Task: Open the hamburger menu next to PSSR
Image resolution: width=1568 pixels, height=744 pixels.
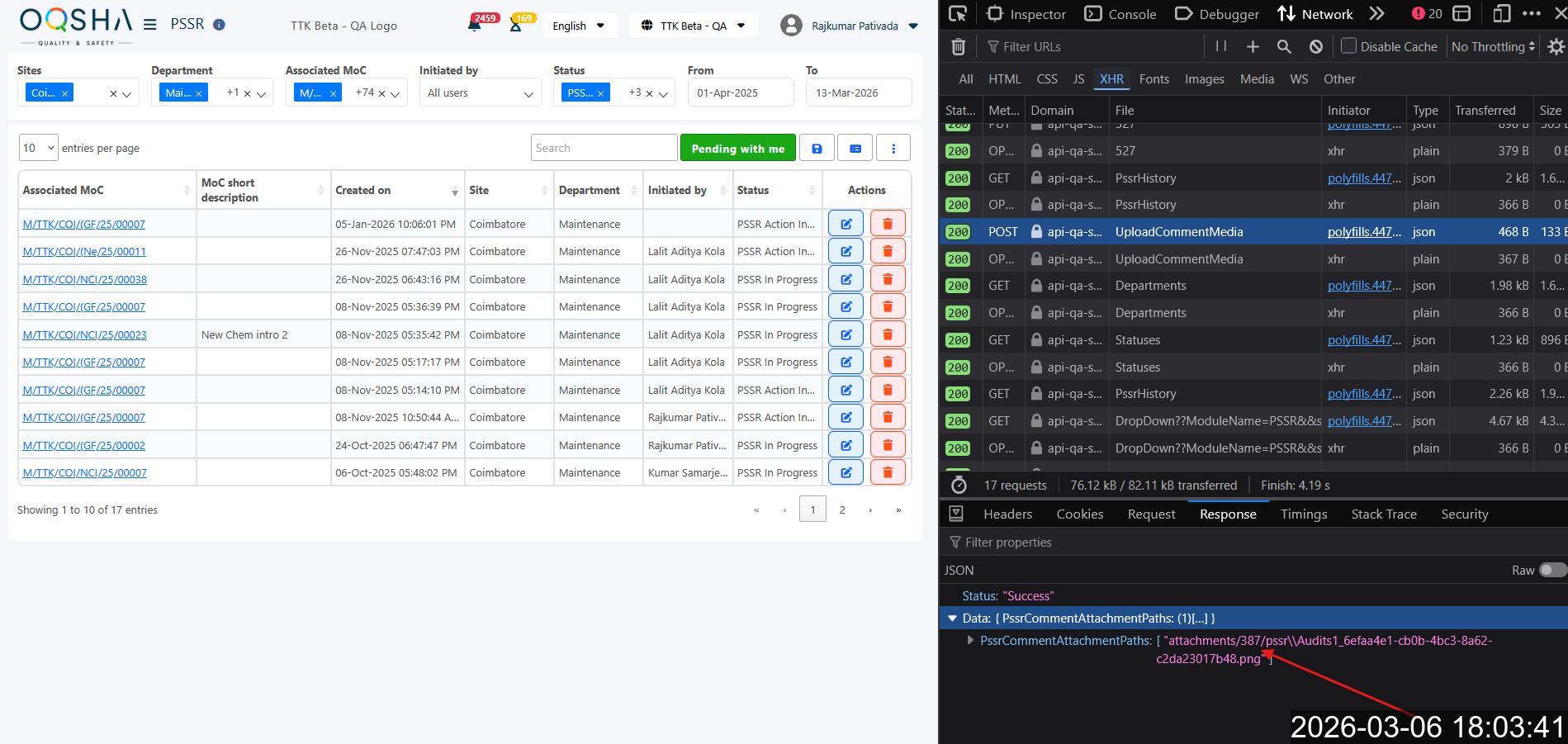Action: pyautogui.click(x=149, y=25)
